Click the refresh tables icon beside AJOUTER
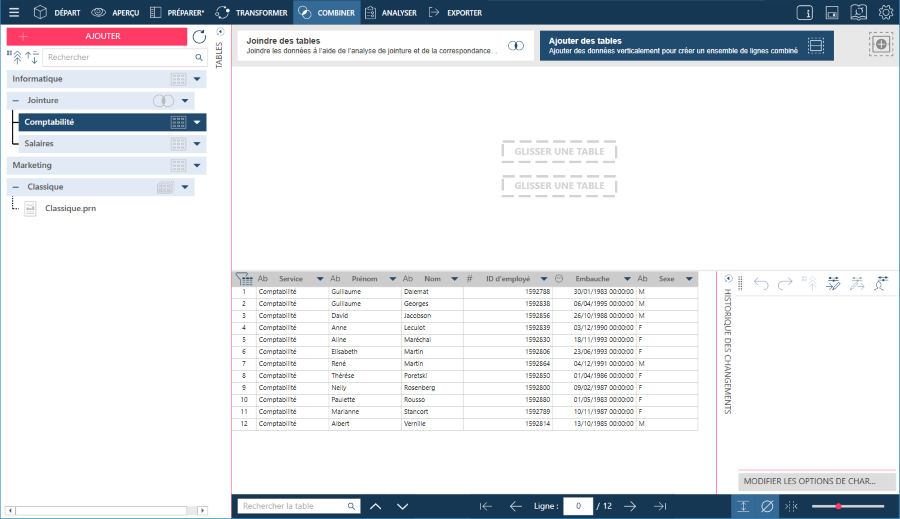This screenshot has height=519, width=900. (199, 37)
